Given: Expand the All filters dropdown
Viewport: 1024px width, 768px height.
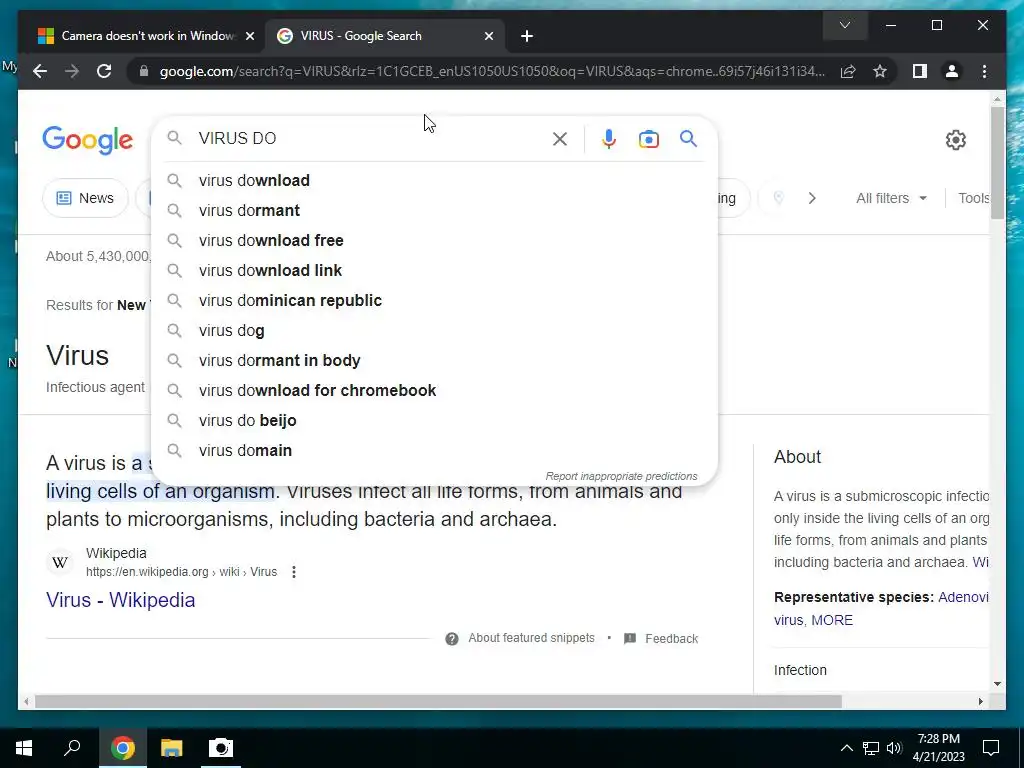Looking at the screenshot, I should 891,198.
